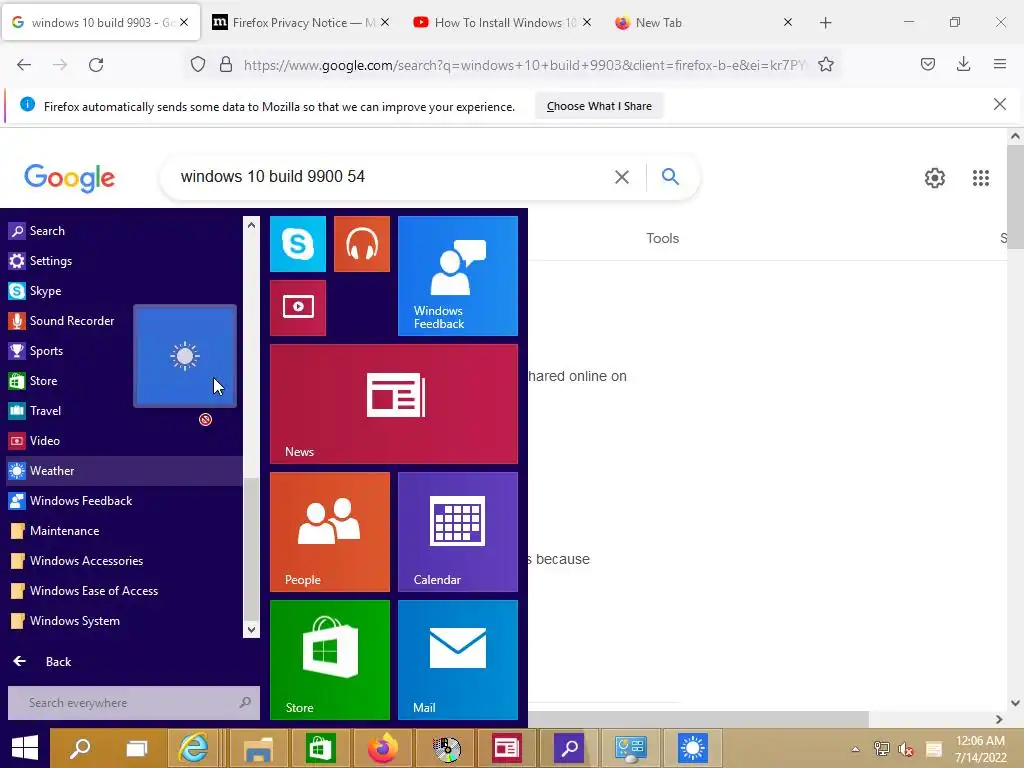The width and height of the screenshot is (1024, 768).
Task: Open Firefox application menu
Action: click(1000, 64)
